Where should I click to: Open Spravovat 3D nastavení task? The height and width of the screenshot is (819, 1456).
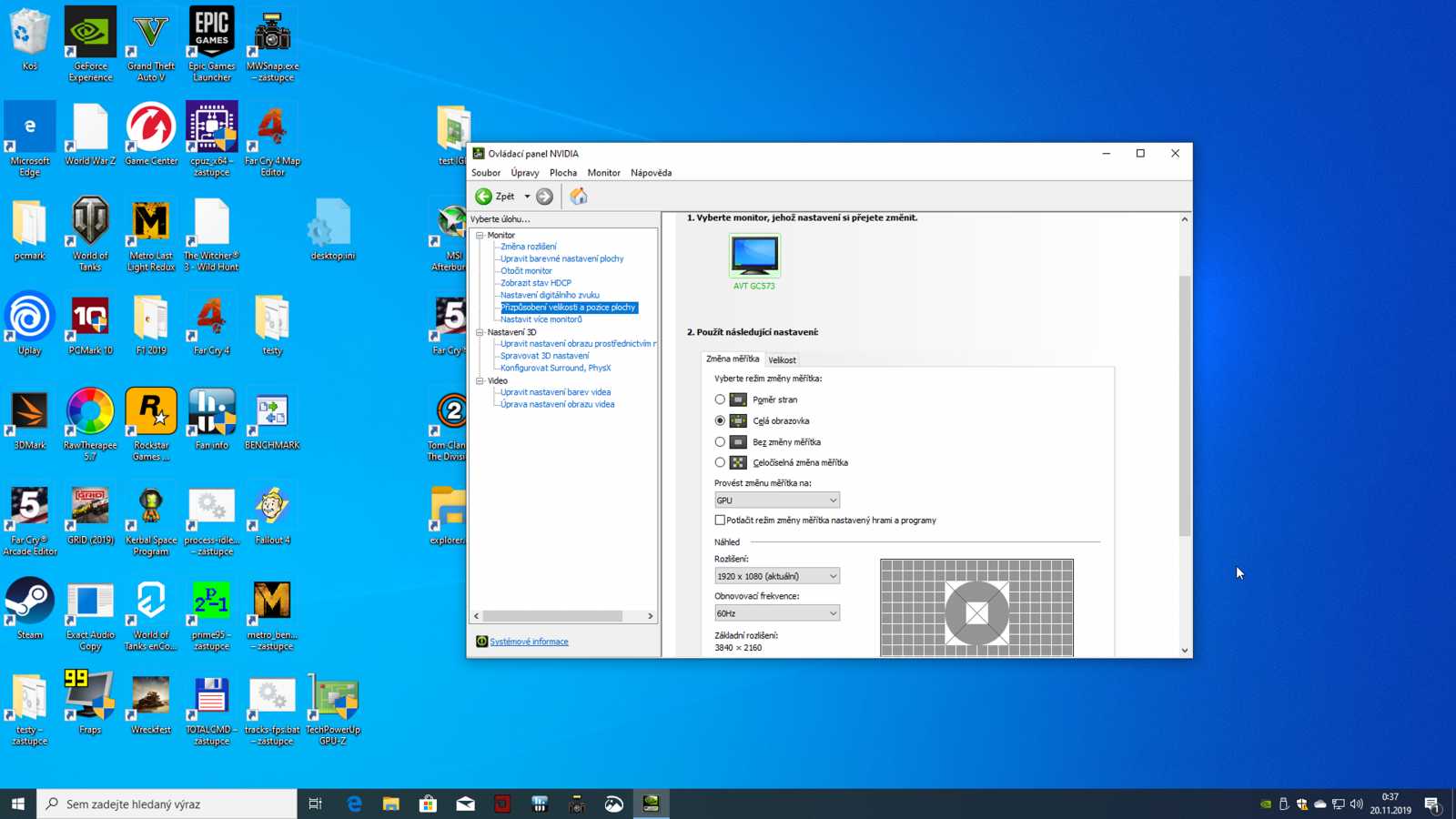pyautogui.click(x=544, y=356)
